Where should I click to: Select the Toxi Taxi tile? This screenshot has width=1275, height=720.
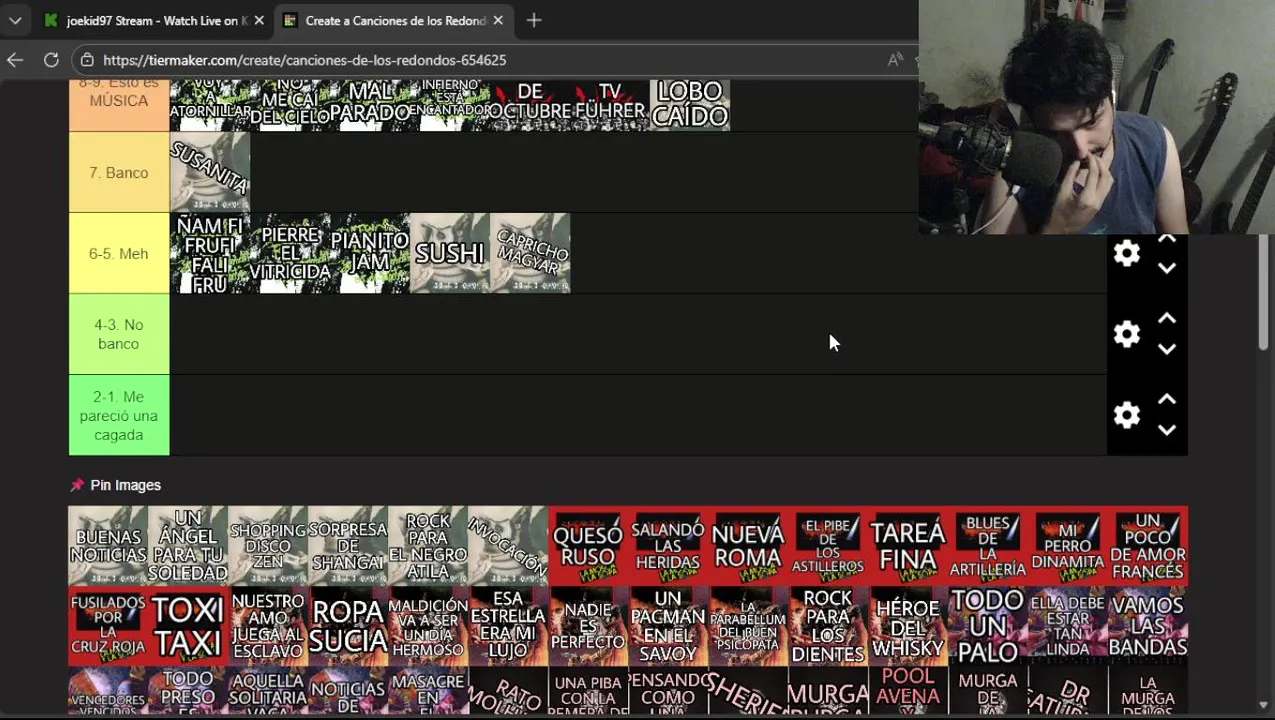pos(188,625)
